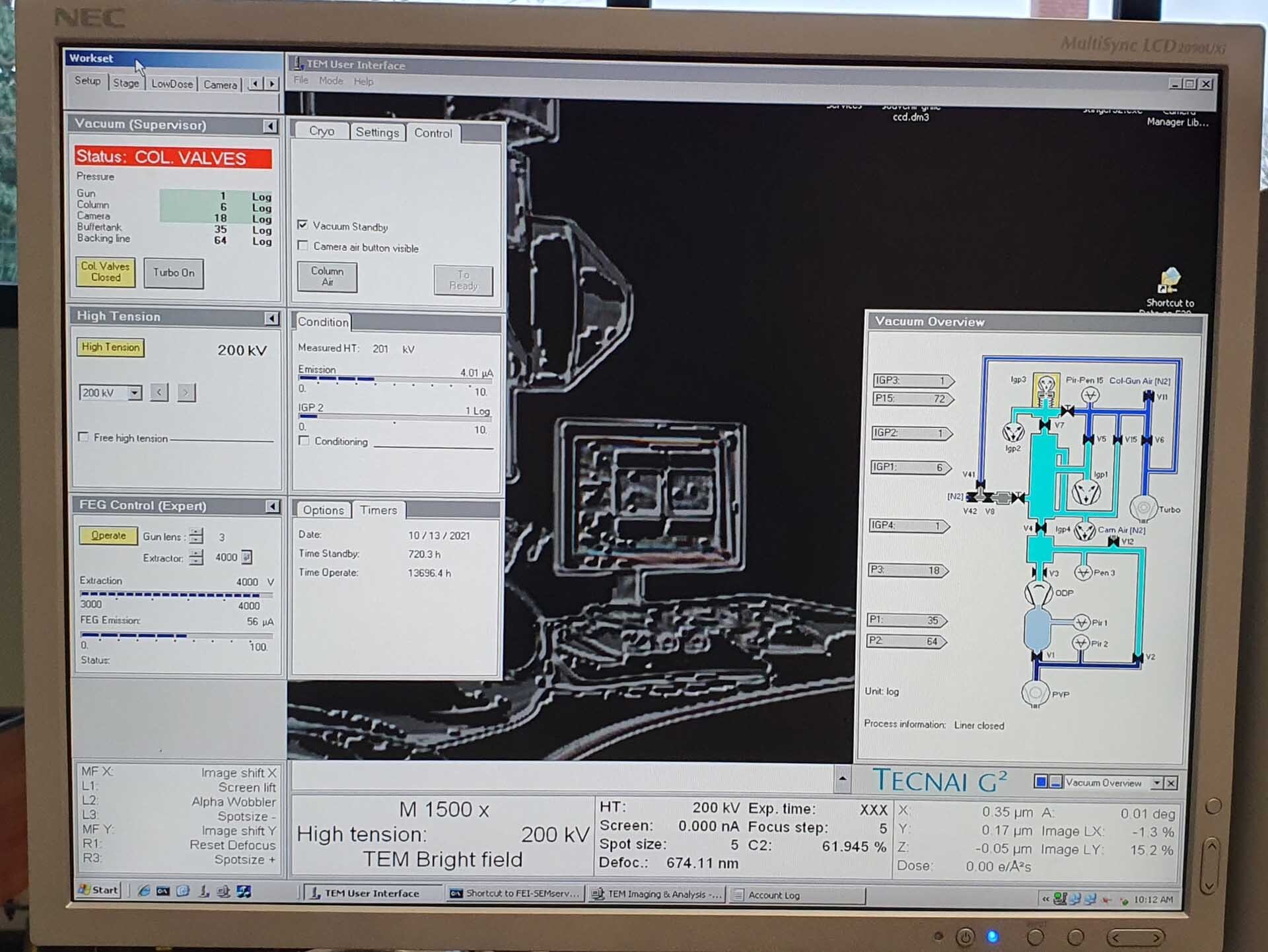Switch to the Stage workset tab
1268x952 pixels.
[x=125, y=83]
